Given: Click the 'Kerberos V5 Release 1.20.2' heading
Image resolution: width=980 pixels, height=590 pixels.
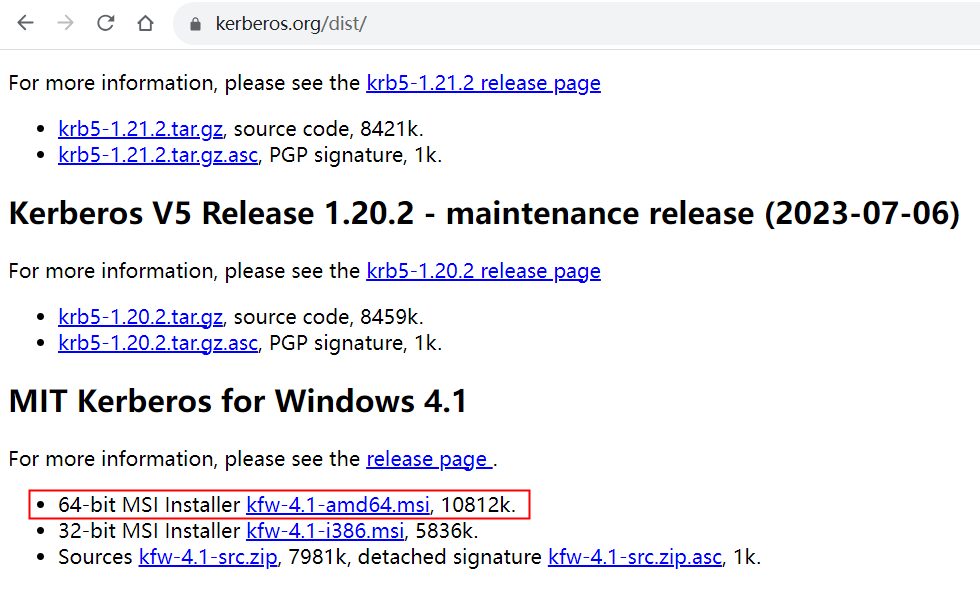Looking at the screenshot, I should pyautogui.click(x=484, y=214).
